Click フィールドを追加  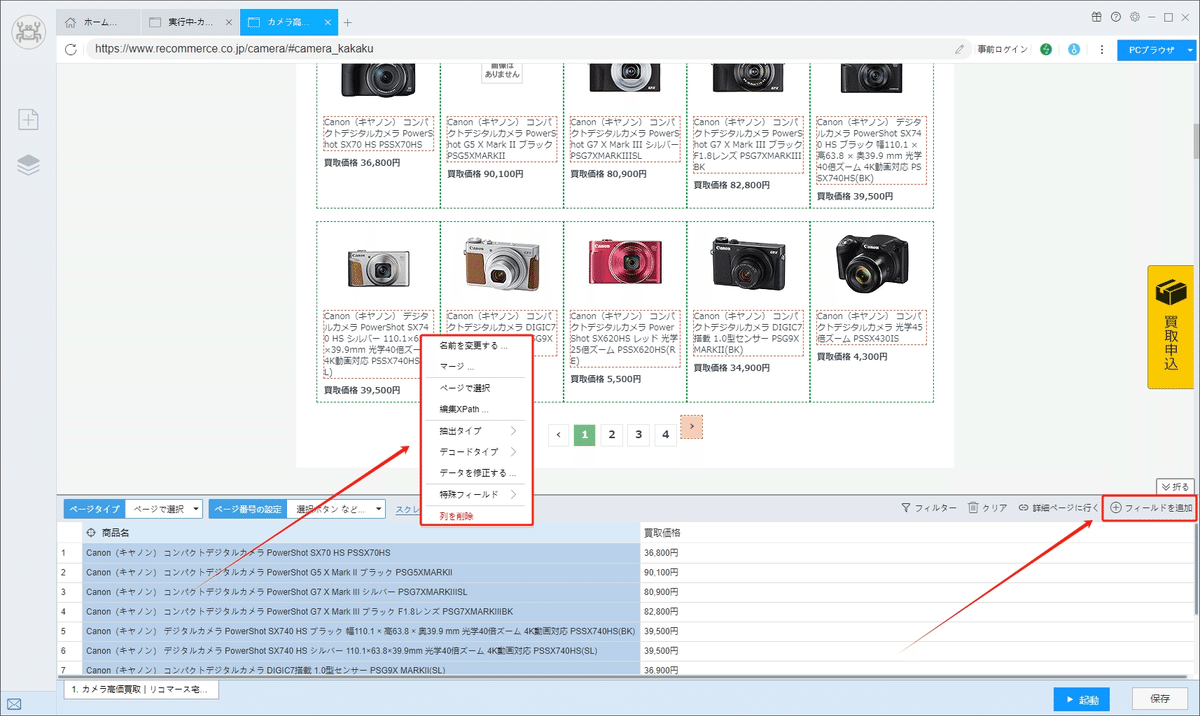[x=1151, y=509]
